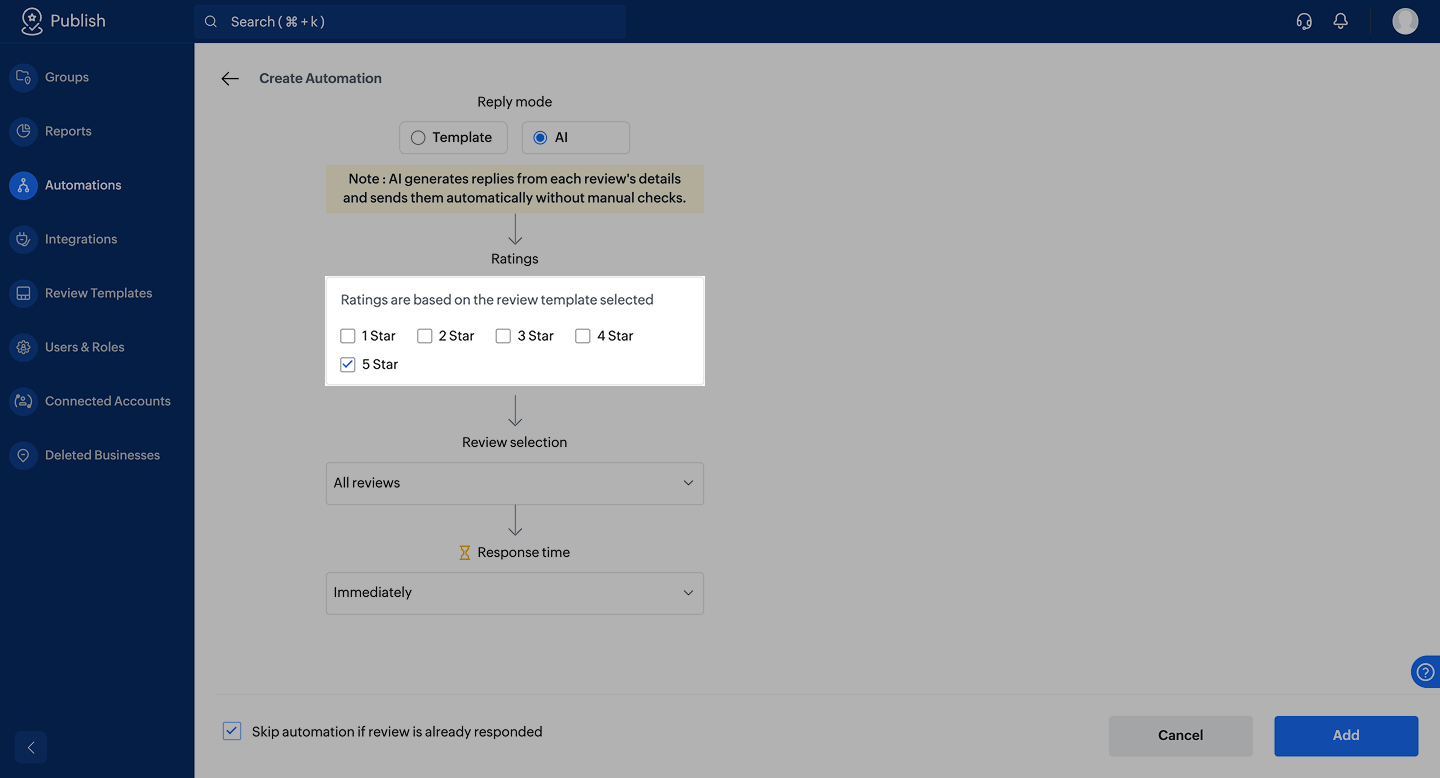The width and height of the screenshot is (1440, 778).
Task: Open the Deleted Businesses menu item
Action: pyautogui.click(x=102, y=455)
